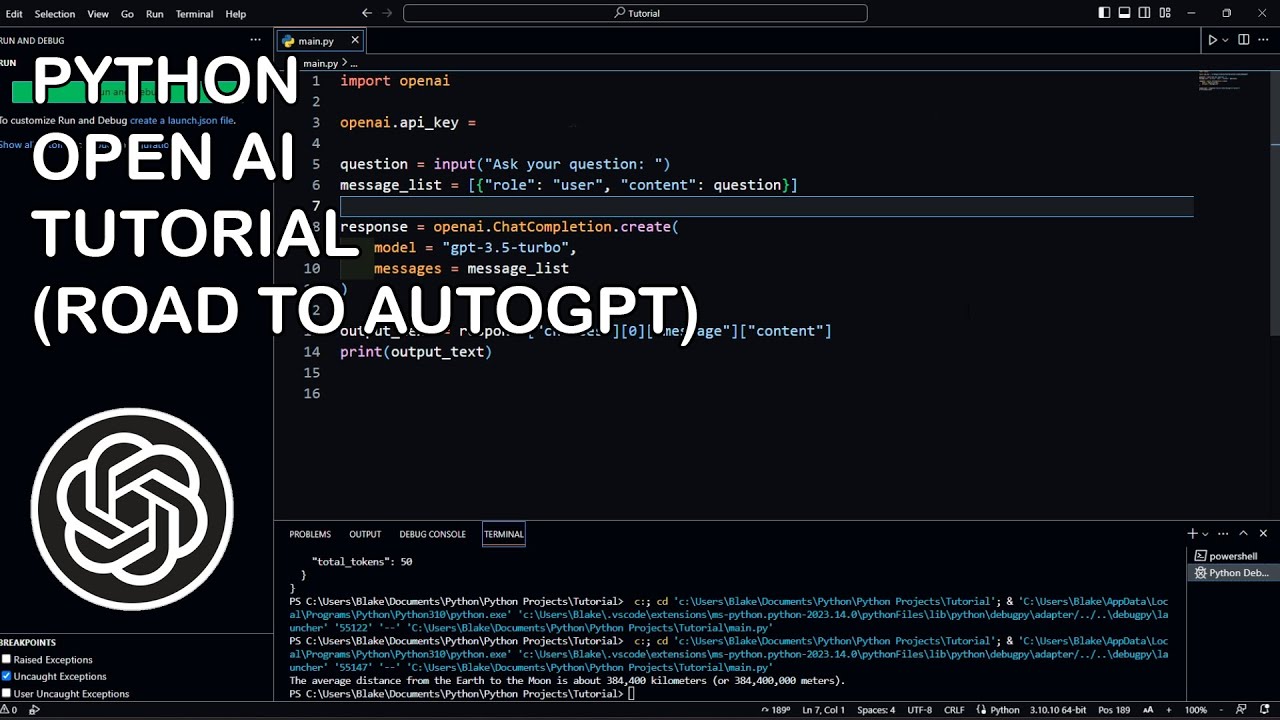
Task: Click the Tutorial command center search box
Action: tap(635, 13)
